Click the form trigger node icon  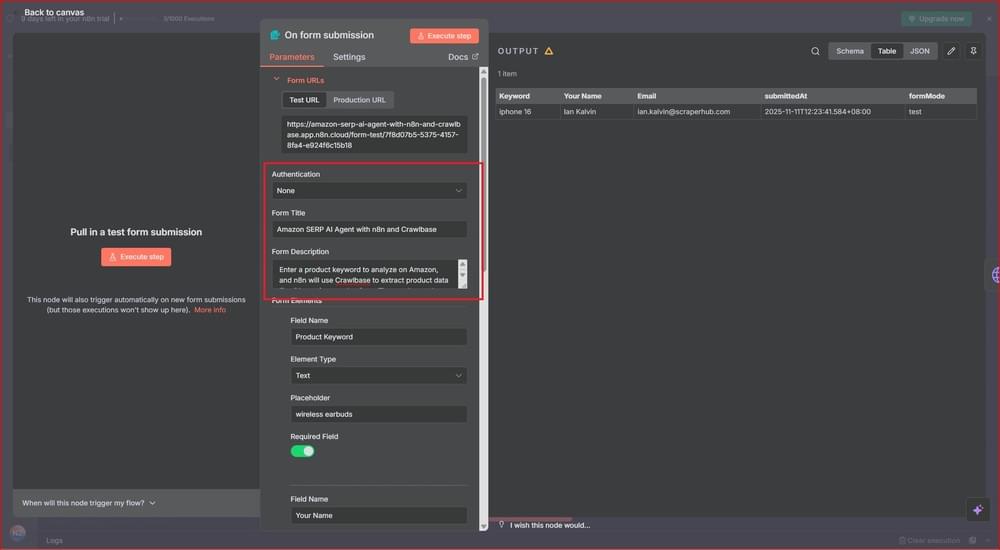275,35
